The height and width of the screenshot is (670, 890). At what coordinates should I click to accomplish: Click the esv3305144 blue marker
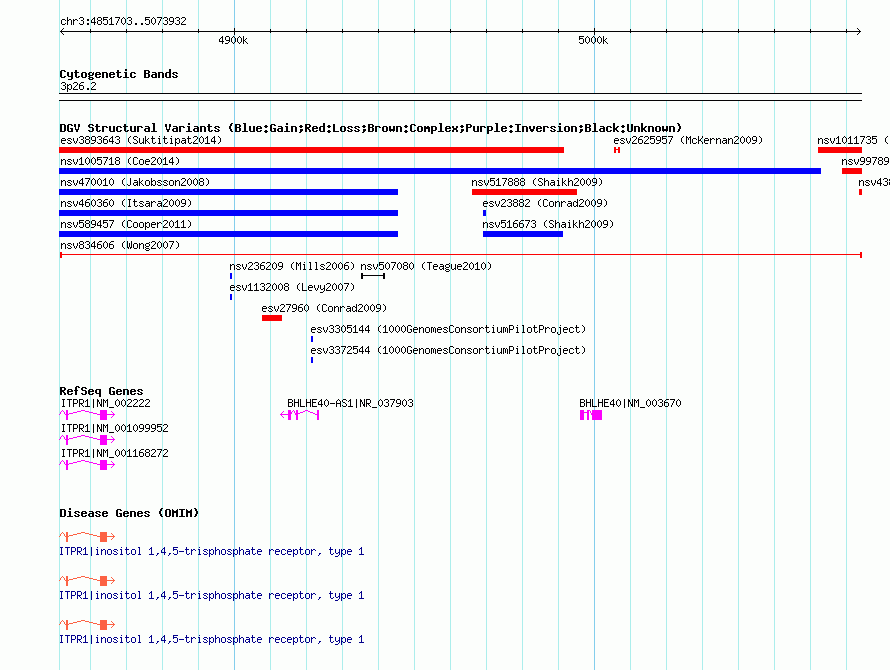(312, 339)
